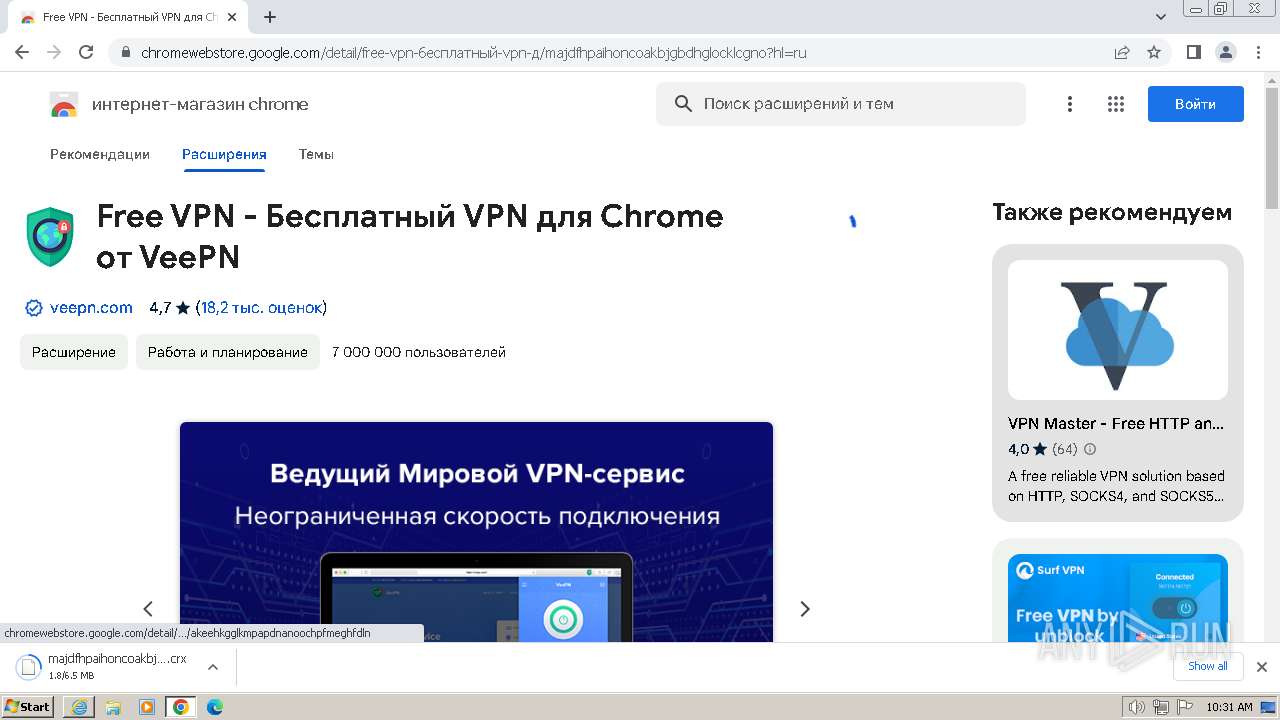
Task: Switch to the Рекомендации tab
Action: tap(100, 154)
